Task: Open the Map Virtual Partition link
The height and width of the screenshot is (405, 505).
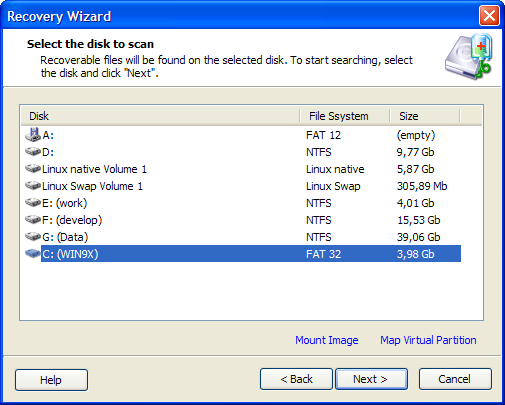Action: pos(428,340)
